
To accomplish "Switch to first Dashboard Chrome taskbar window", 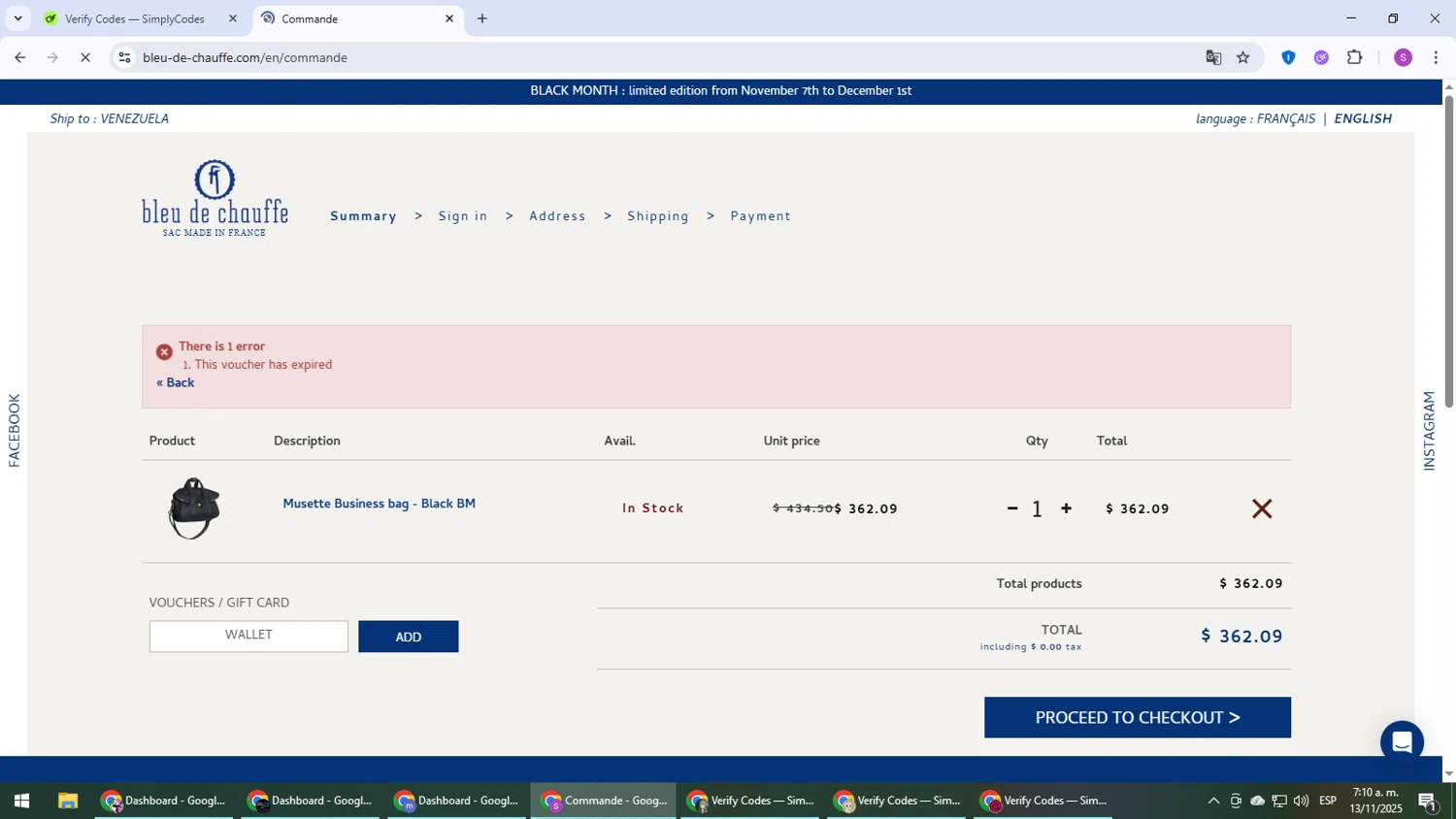I will click(x=164, y=801).
